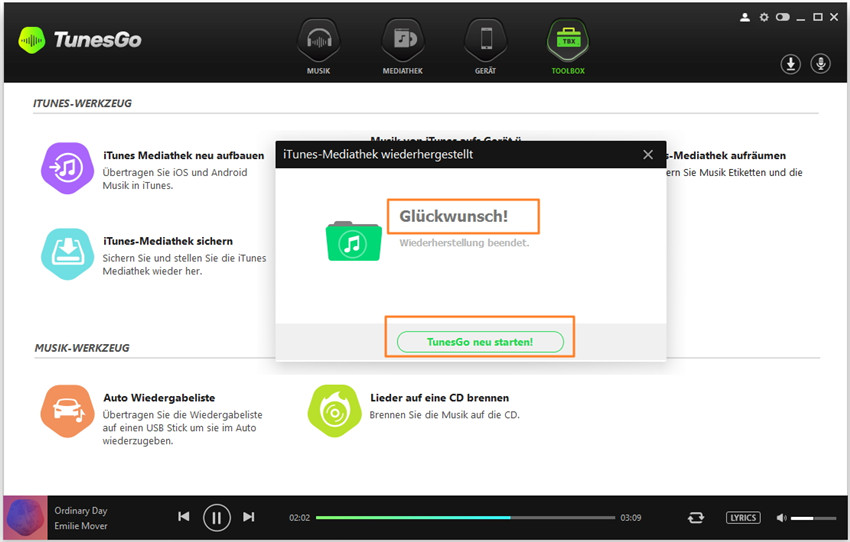Open the Musik tab in the top navigation
This screenshot has width=850, height=542.
pyautogui.click(x=318, y=47)
